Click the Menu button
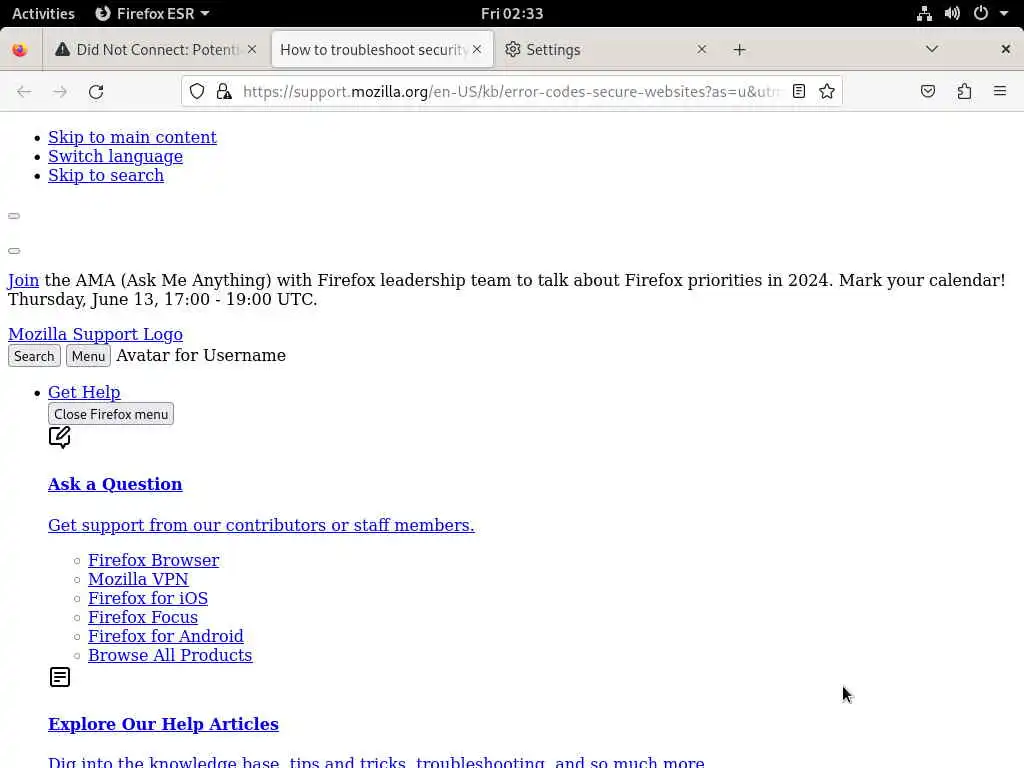 pyautogui.click(x=88, y=356)
